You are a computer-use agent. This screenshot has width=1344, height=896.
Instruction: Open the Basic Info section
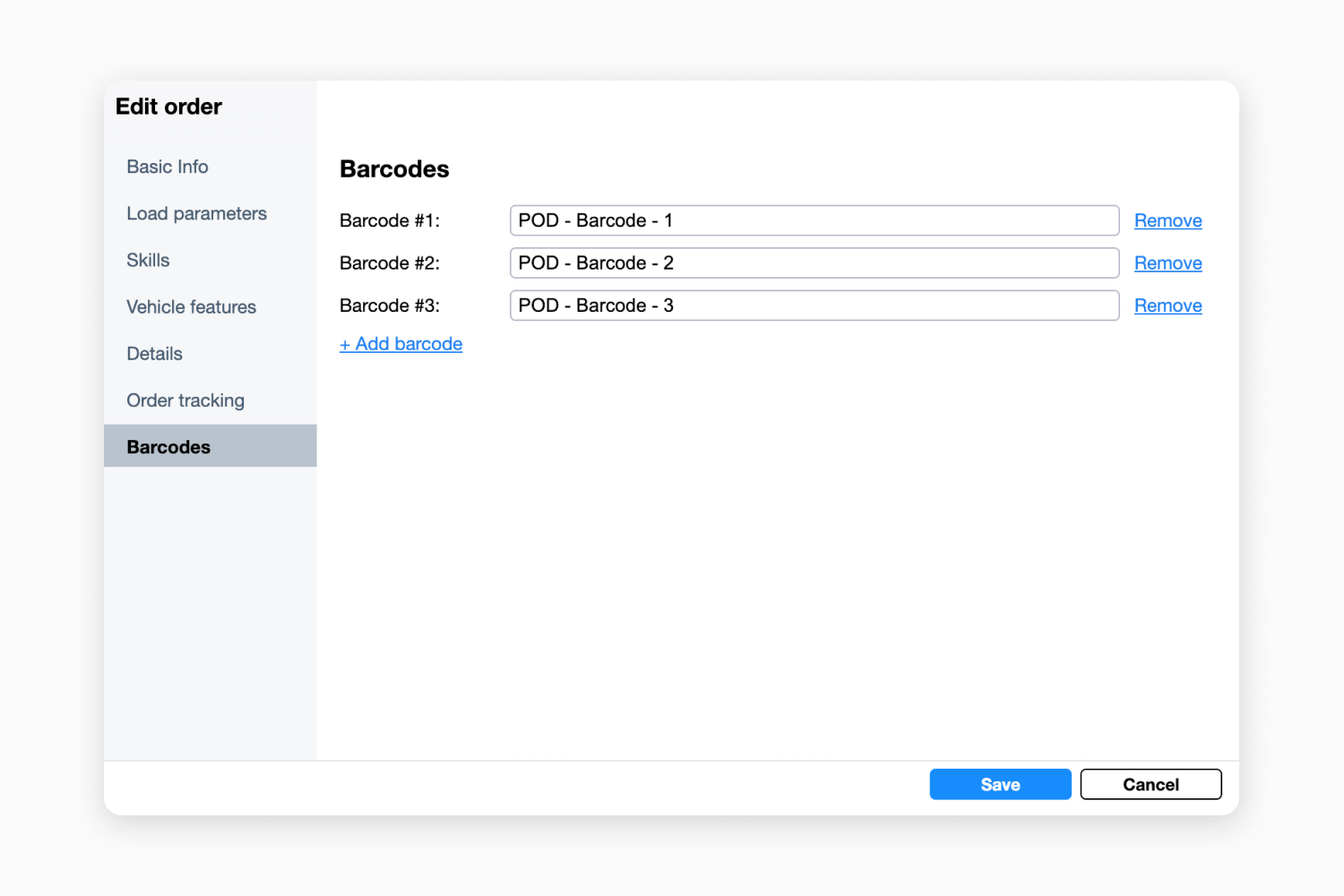click(x=168, y=167)
